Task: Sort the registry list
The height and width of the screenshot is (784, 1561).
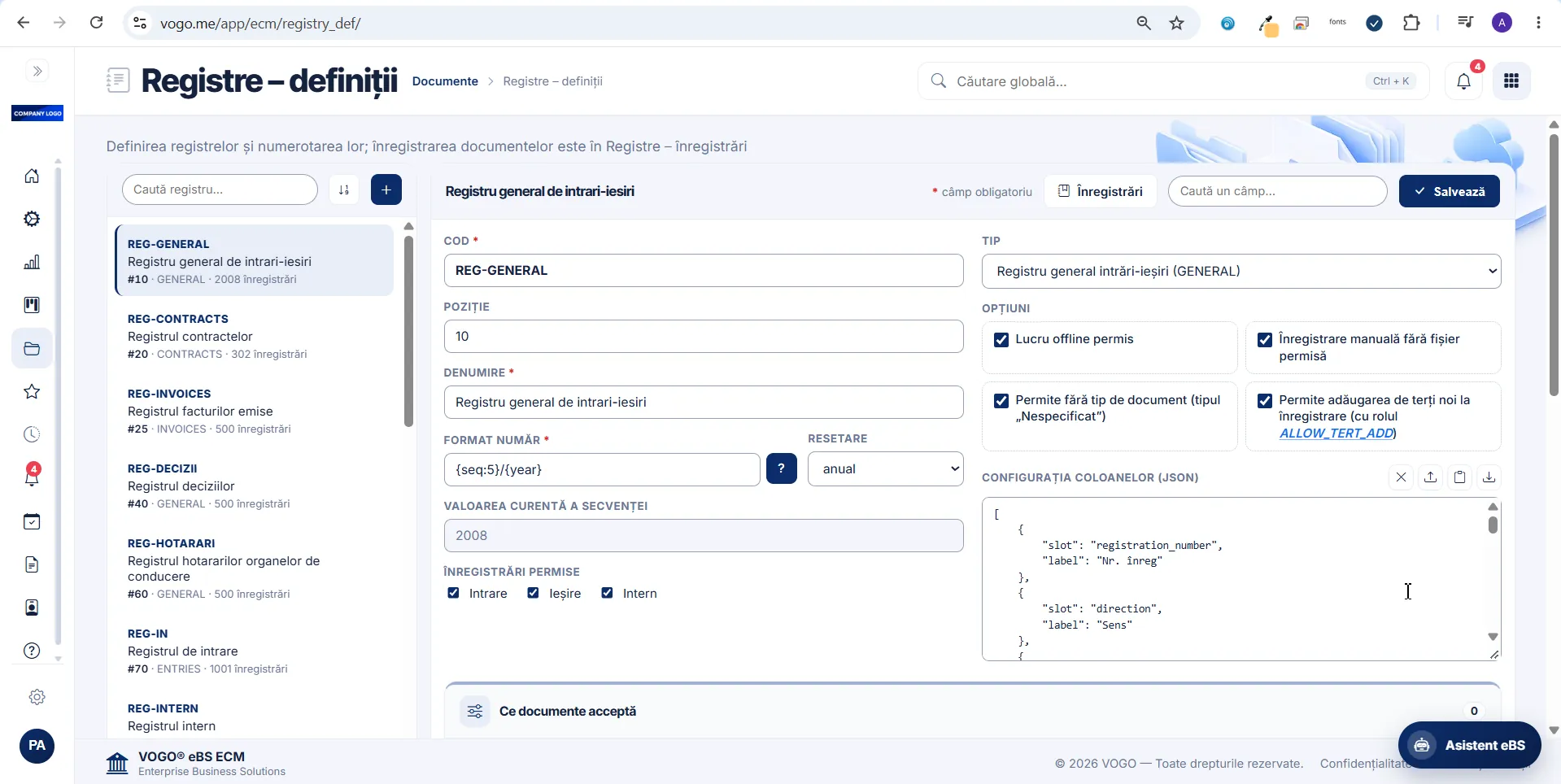Action: tap(344, 189)
